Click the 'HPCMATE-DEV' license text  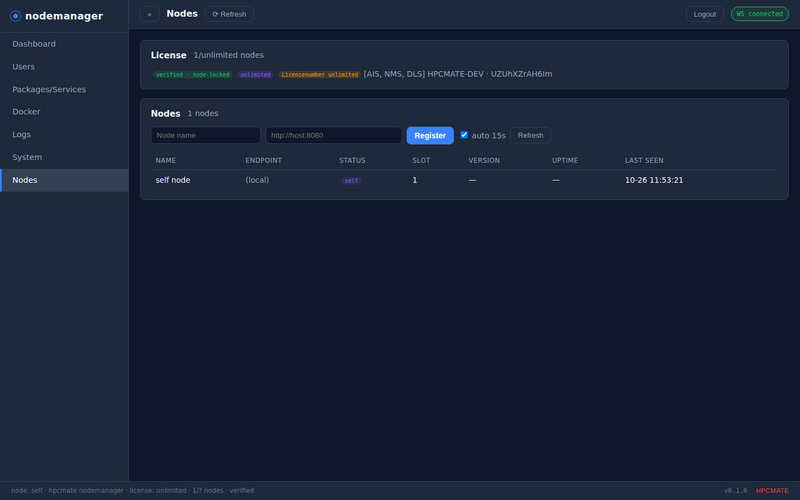click(455, 74)
